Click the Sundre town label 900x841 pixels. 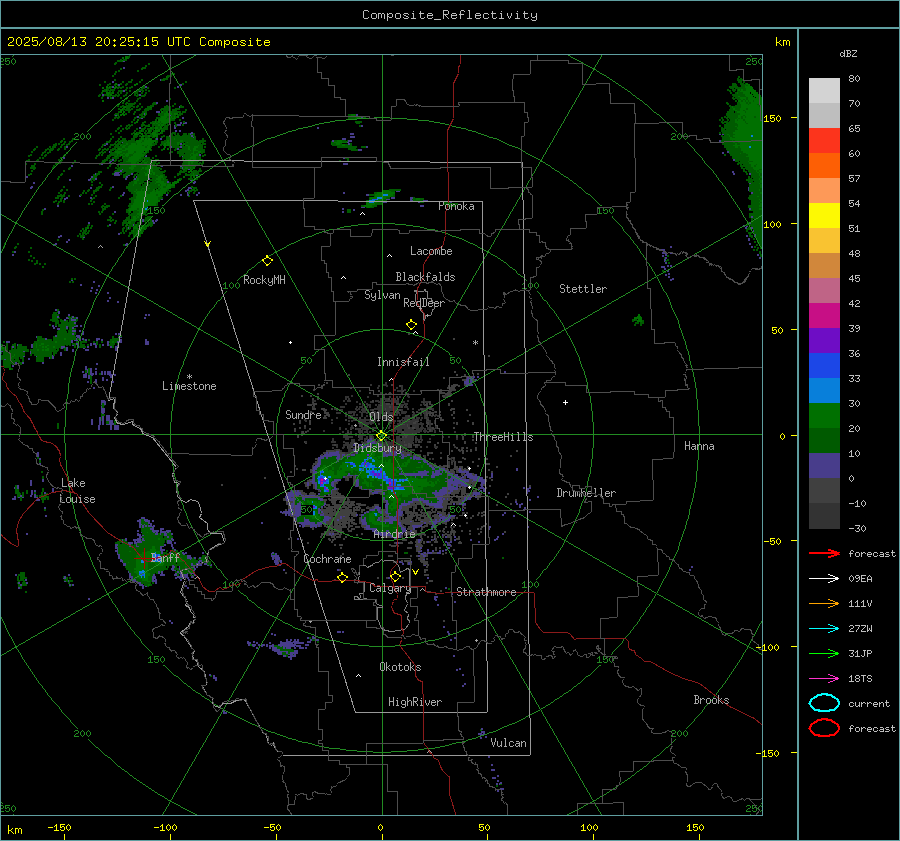(303, 414)
